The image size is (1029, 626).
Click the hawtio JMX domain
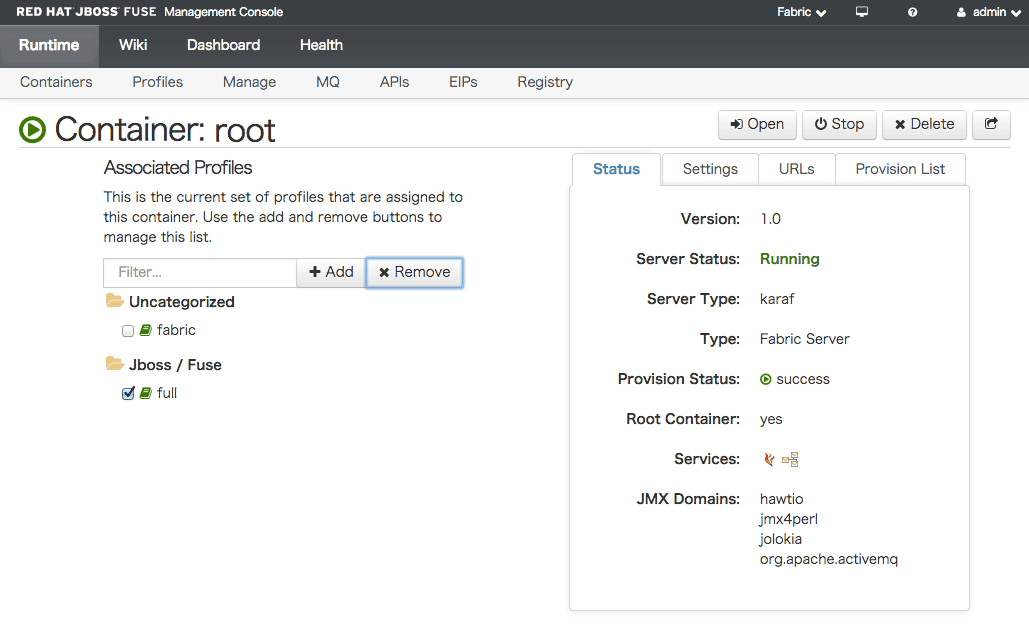[782, 499]
